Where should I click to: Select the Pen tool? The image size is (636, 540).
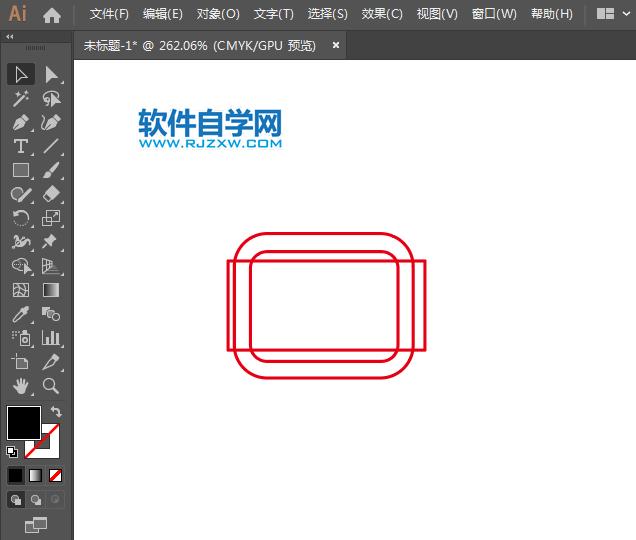(21, 123)
